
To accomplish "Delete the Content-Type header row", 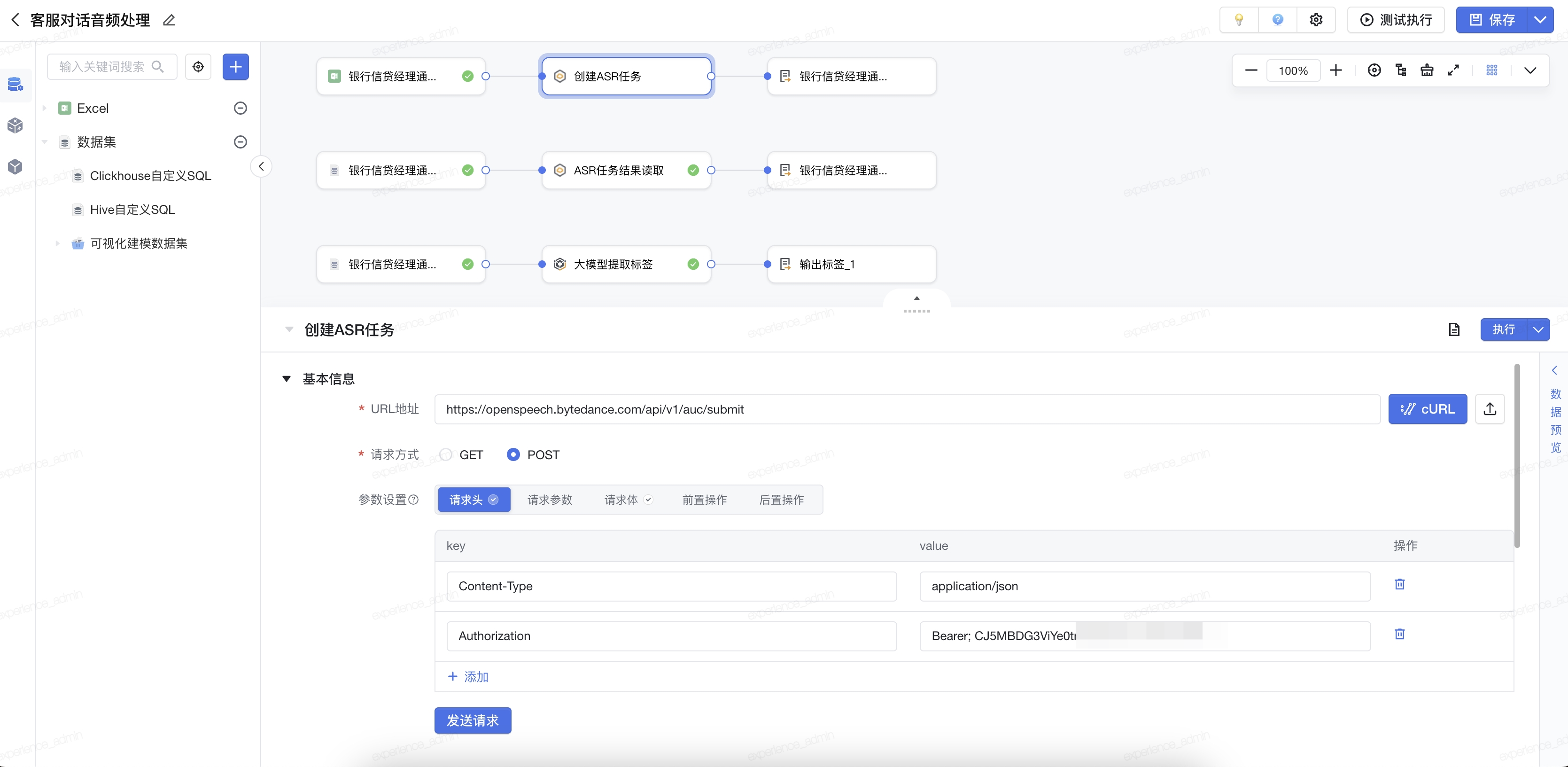I will (x=1399, y=584).
